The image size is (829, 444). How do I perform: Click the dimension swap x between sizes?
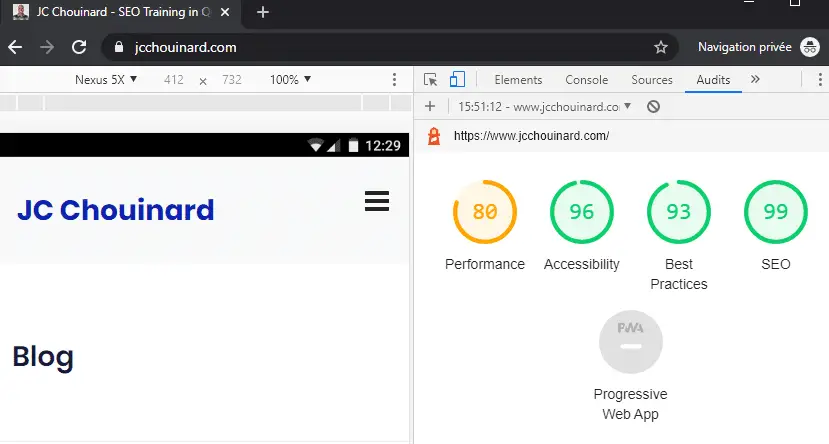(x=202, y=81)
